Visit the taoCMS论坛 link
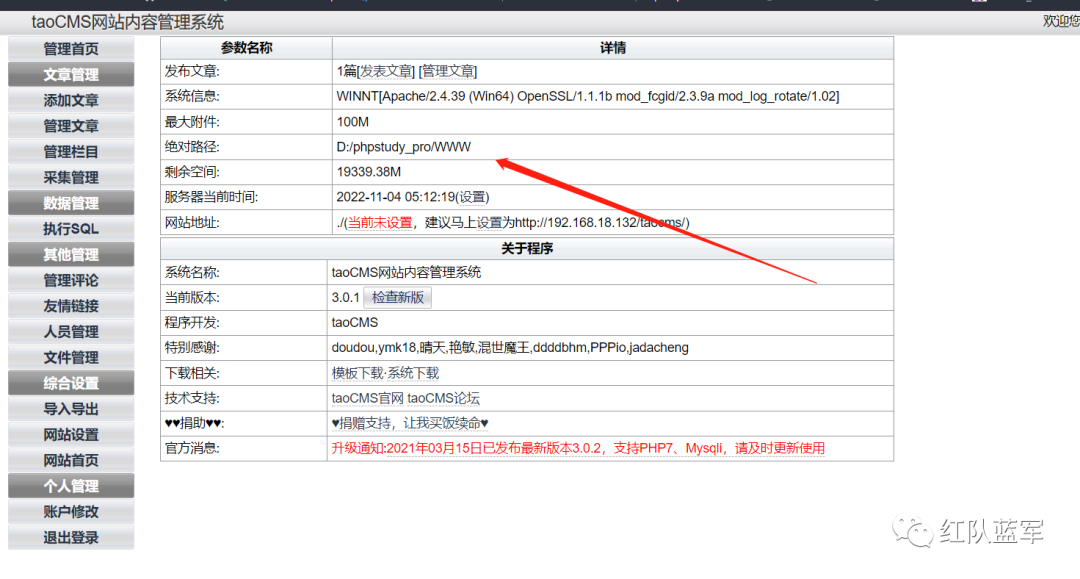This screenshot has width=1080, height=579. (x=444, y=398)
